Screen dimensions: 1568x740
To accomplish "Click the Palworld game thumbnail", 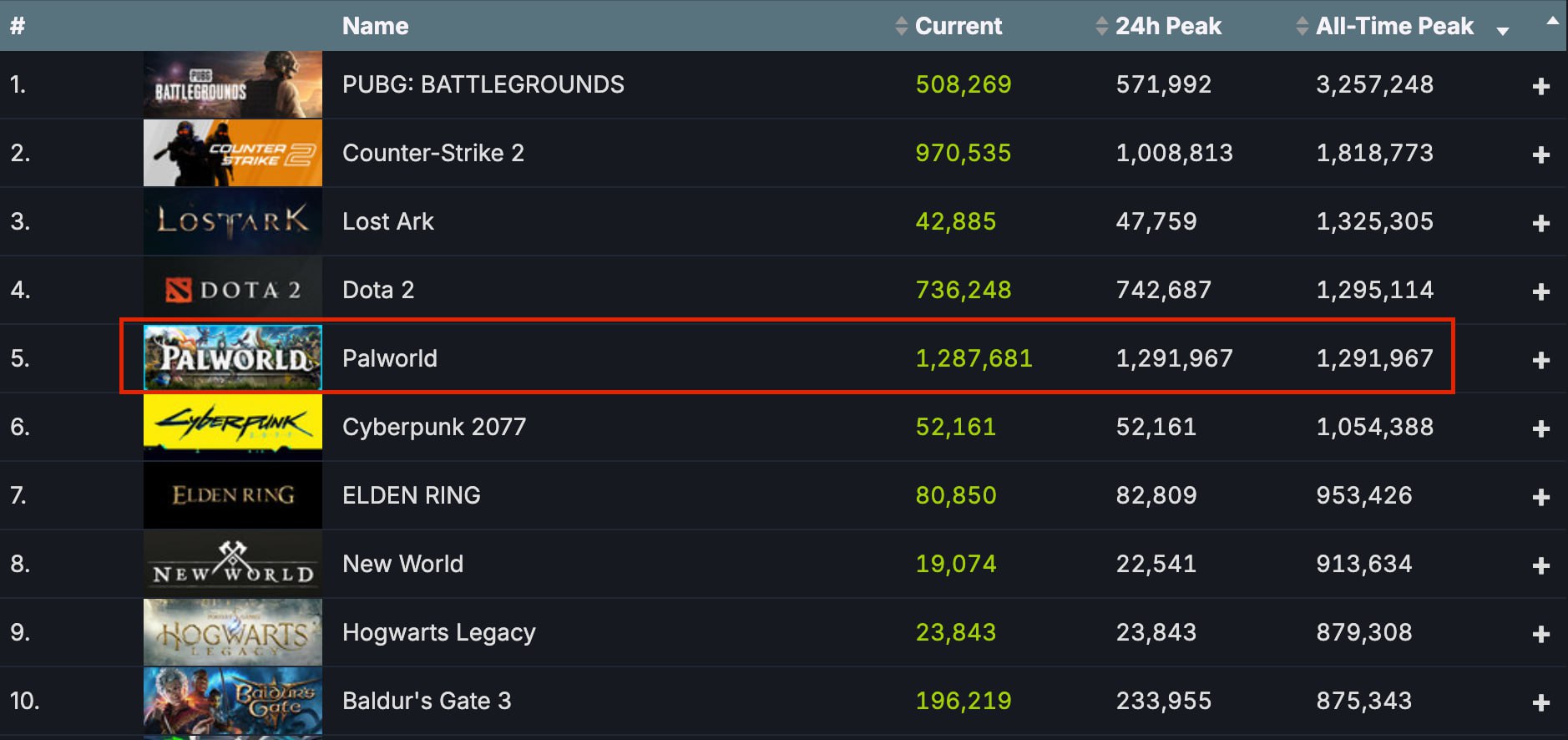I will tap(232, 358).
